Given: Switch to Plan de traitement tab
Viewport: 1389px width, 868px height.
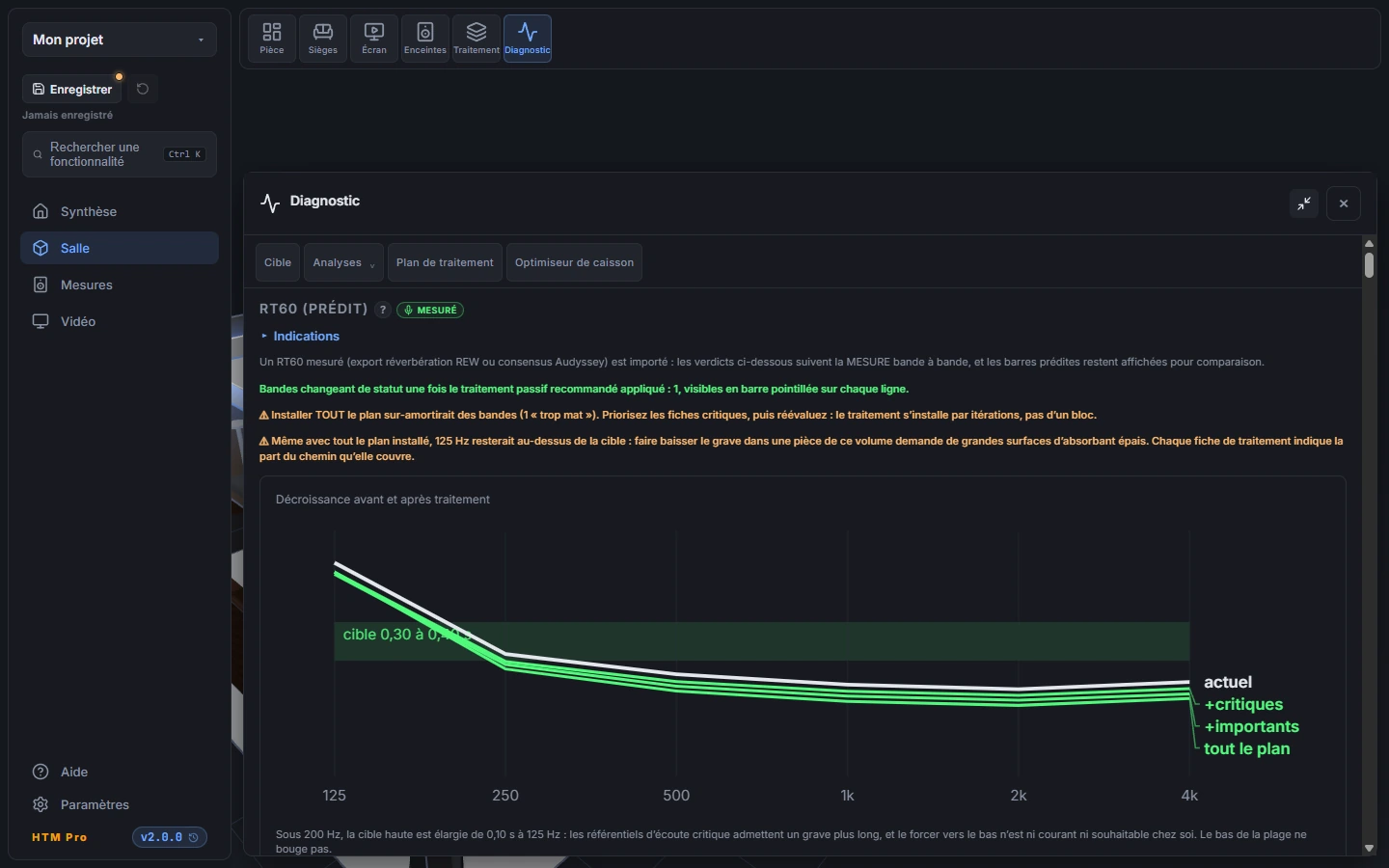Looking at the screenshot, I should tap(445, 262).
